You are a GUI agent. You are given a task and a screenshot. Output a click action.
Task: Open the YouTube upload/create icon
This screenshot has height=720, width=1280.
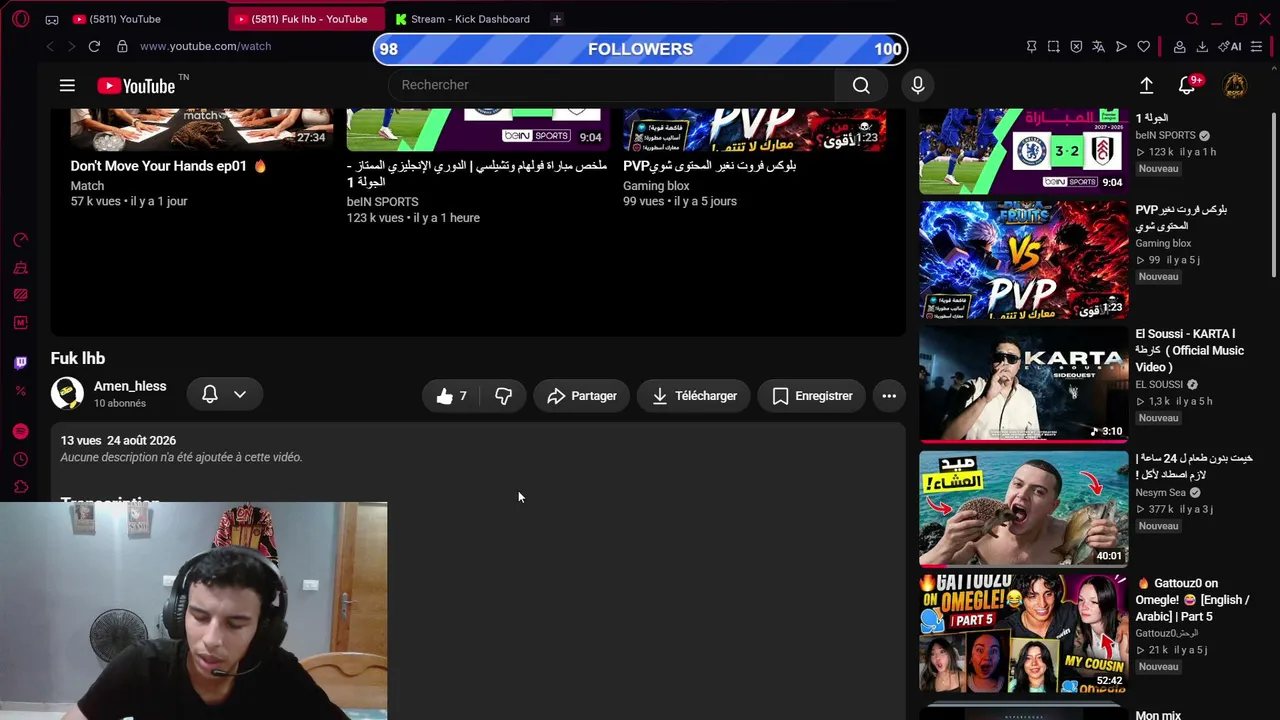[x=1147, y=85]
